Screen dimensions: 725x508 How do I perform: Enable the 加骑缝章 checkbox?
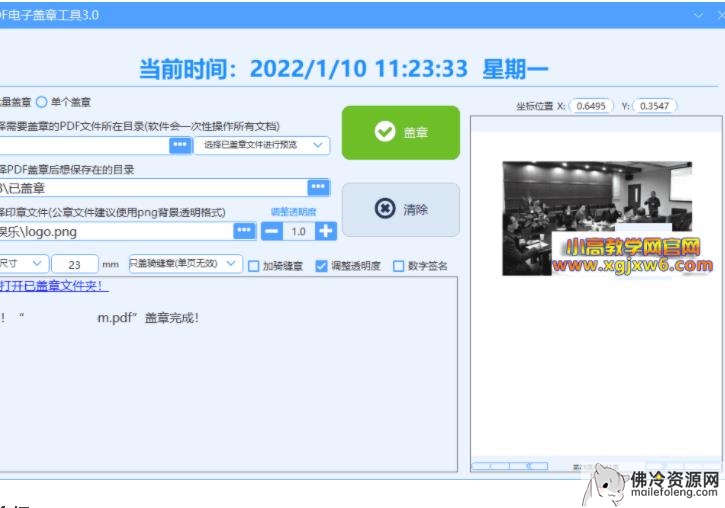(254, 266)
